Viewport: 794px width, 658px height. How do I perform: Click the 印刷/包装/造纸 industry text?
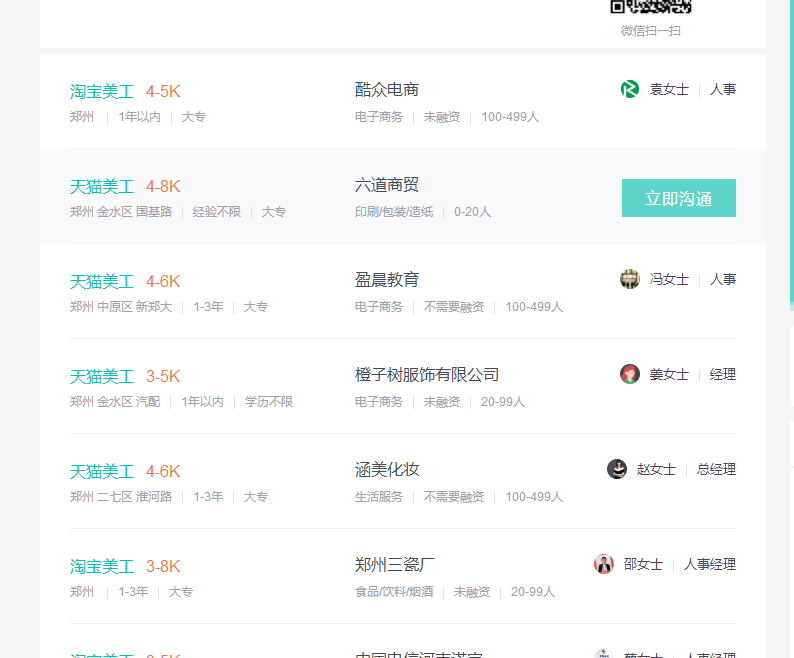point(394,212)
